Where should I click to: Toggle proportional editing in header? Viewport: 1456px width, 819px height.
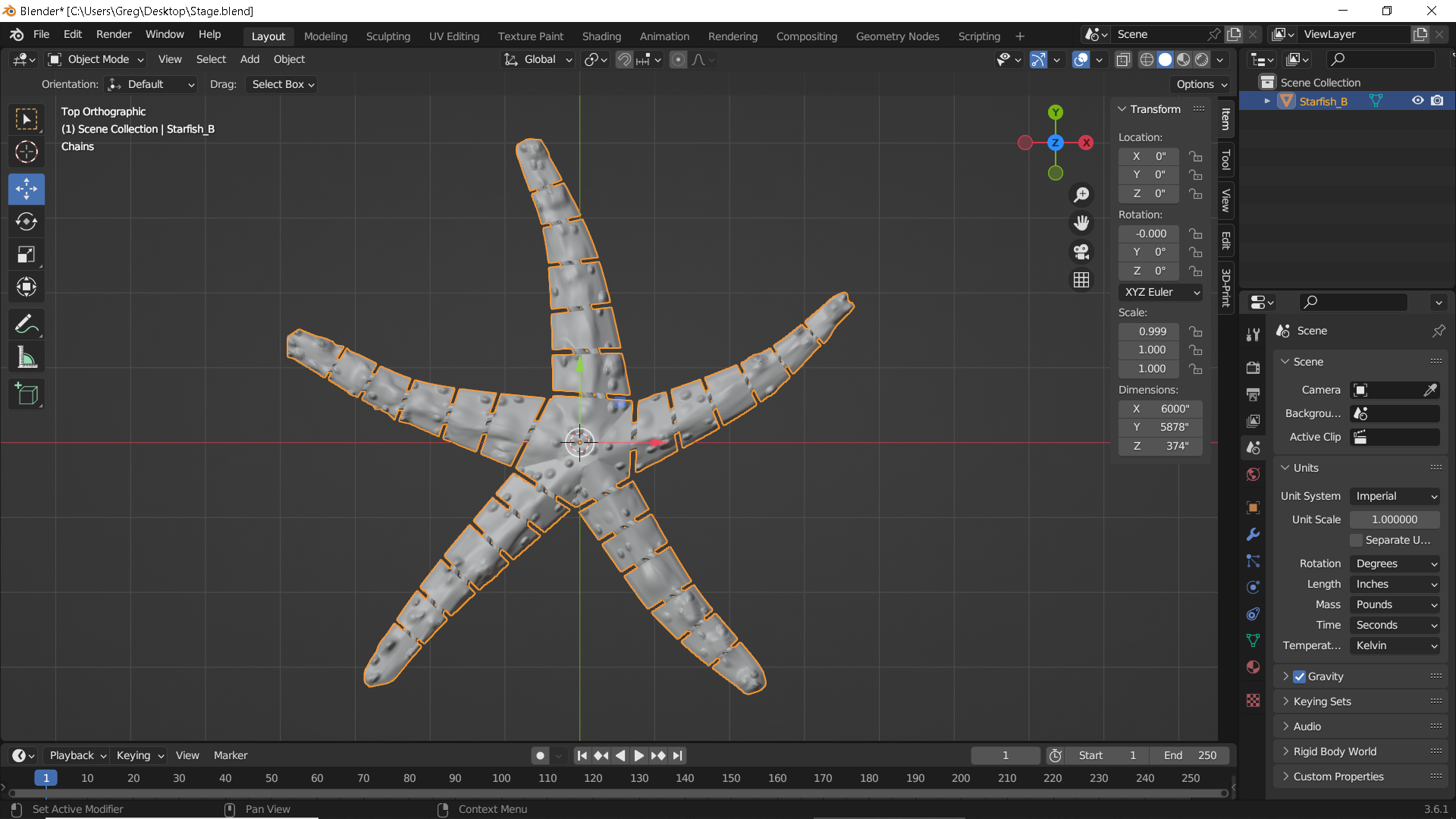679,59
